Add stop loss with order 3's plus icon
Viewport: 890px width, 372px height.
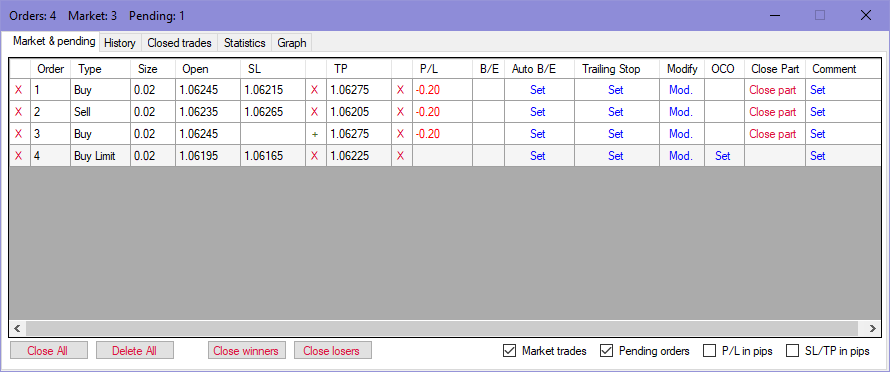pos(315,135)
